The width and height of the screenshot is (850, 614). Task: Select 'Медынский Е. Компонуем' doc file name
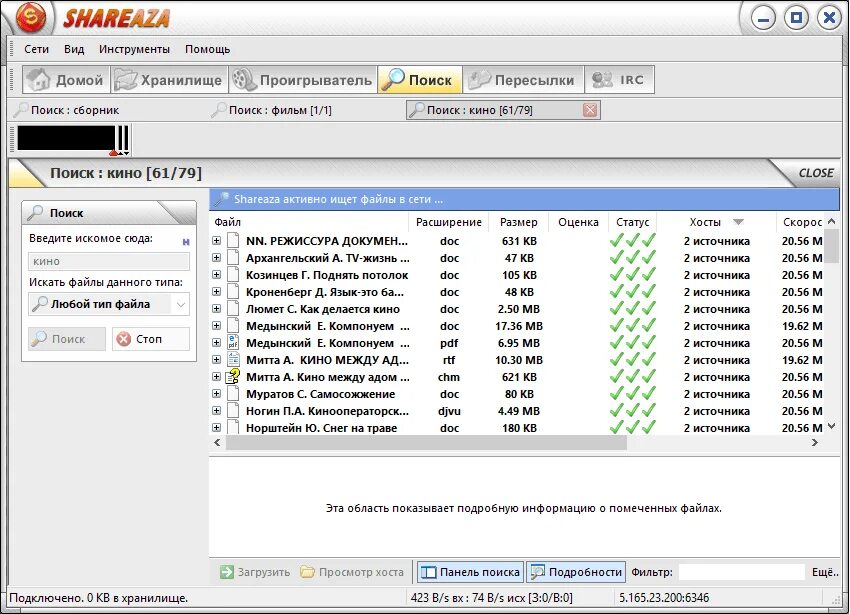pyautogui.click(x=327, y=326)
